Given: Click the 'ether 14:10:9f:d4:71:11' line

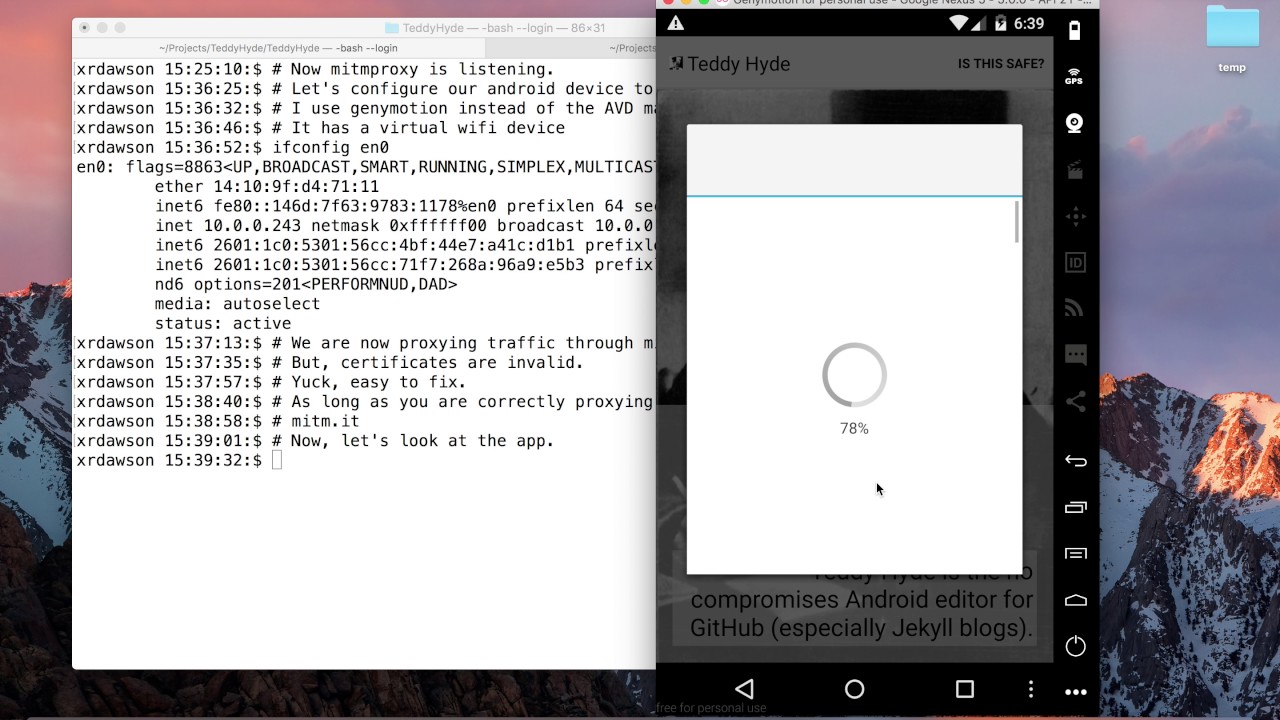Looking at the screenshot, I should pyautogui.click(x=267, y=186).
